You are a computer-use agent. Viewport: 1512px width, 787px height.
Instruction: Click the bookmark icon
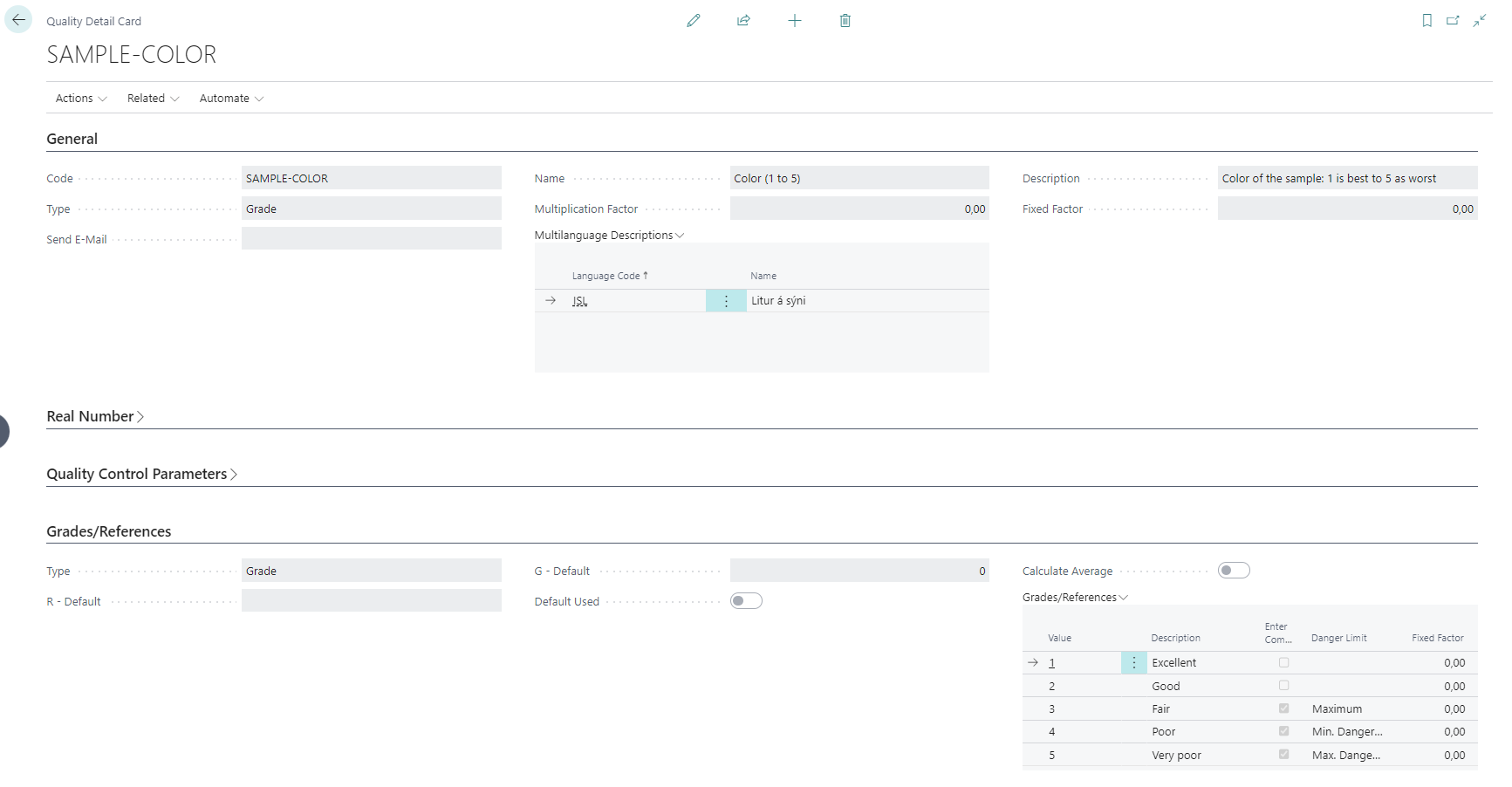pos(1426,21)
